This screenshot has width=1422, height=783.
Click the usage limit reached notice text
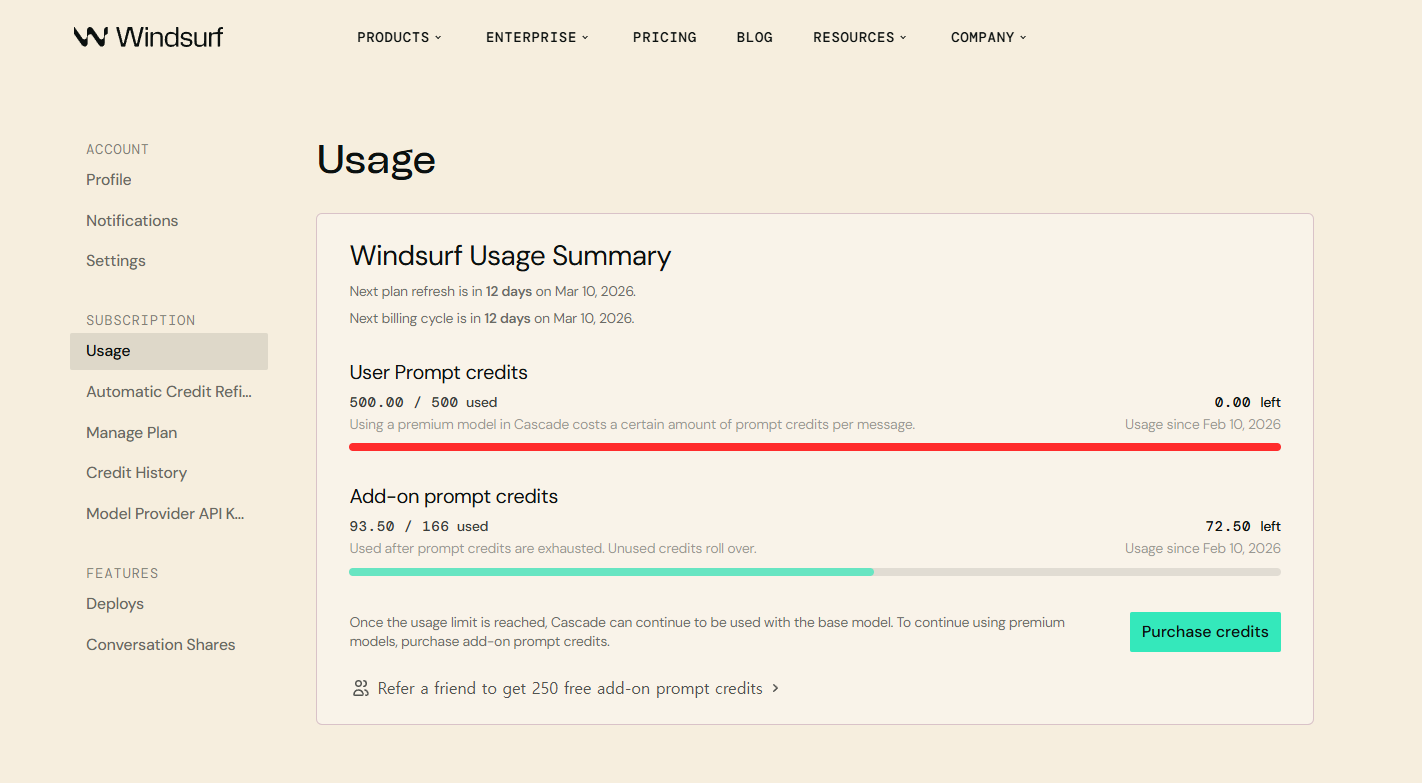click(707, 632)
